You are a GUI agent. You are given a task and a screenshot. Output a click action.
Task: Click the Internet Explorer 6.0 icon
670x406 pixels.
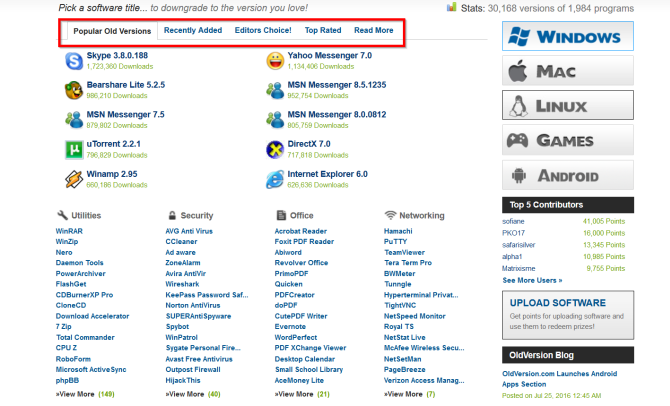(x=275, y=179)
